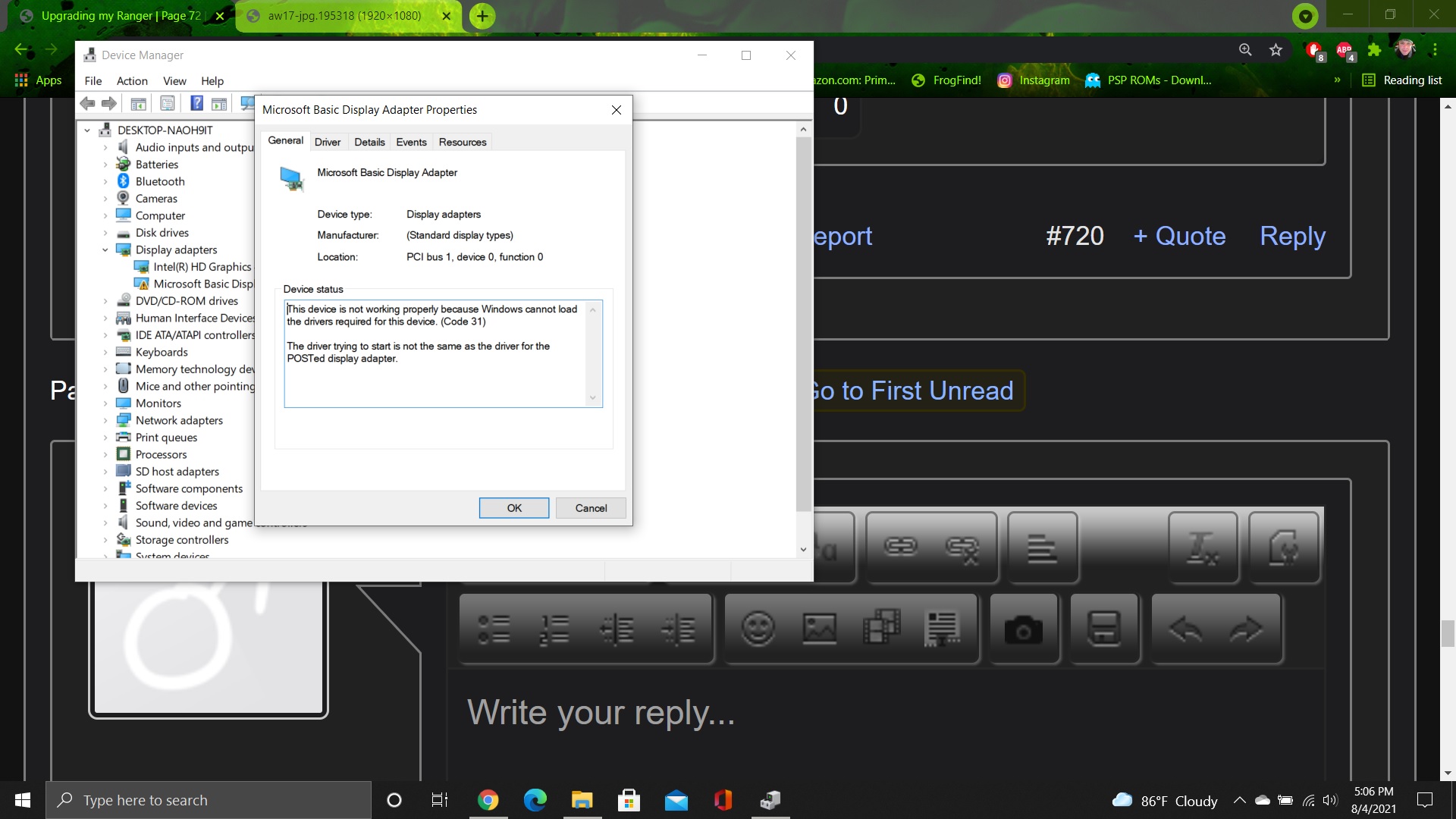Click the blue help icon in toolbar

(x=196, y=103)
